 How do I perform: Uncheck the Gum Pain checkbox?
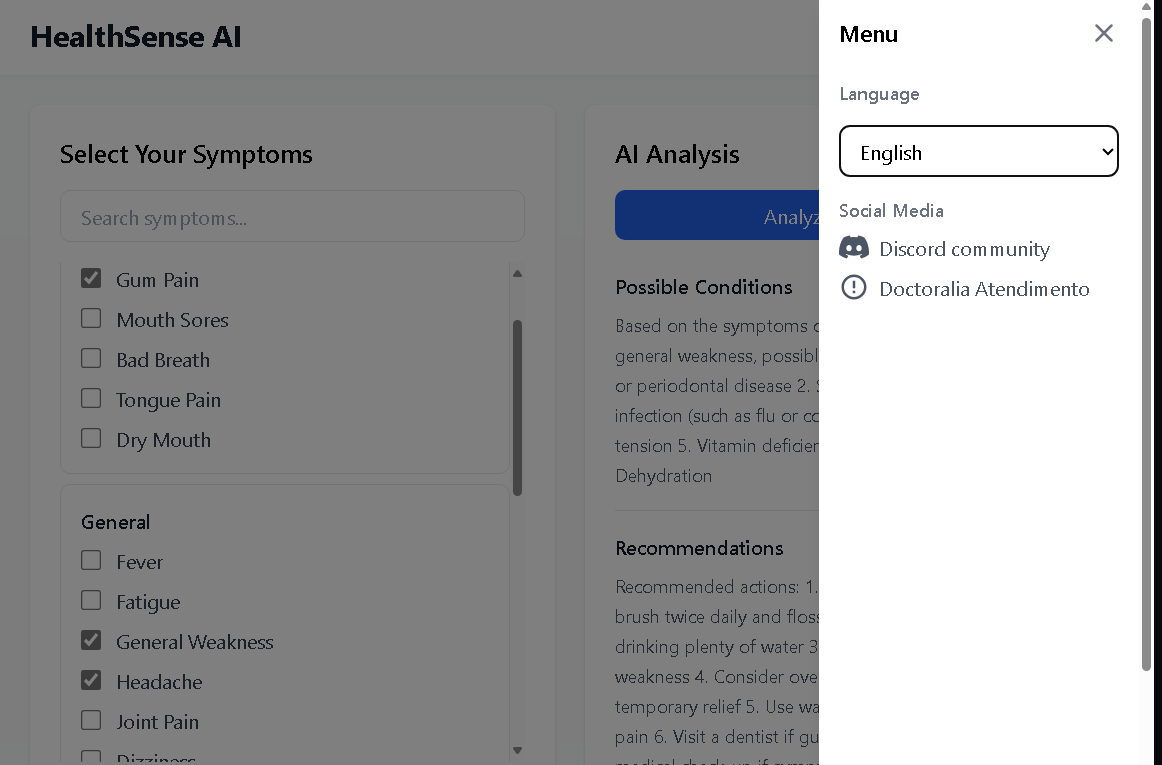(x=91, y=278)
